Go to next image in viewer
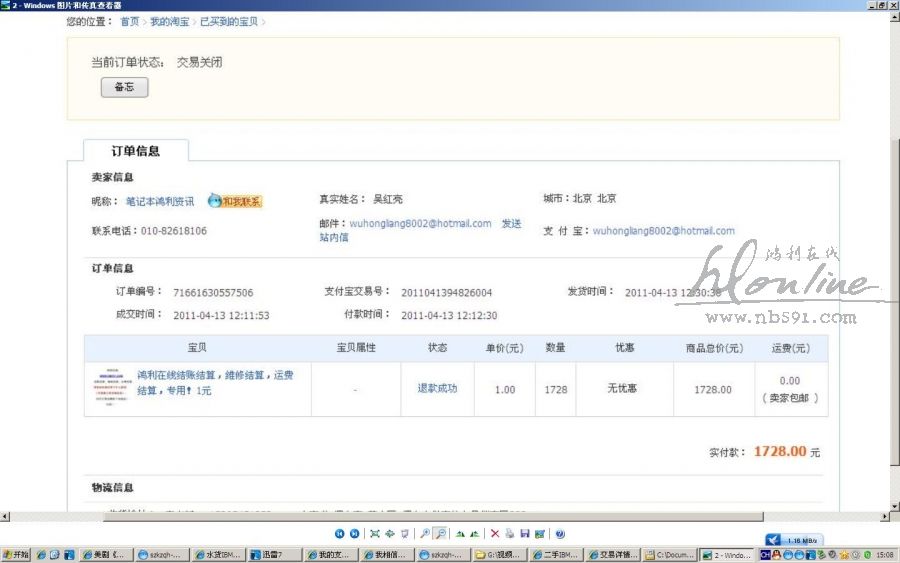This screenshot has height=563, width=900. point(354,534)
